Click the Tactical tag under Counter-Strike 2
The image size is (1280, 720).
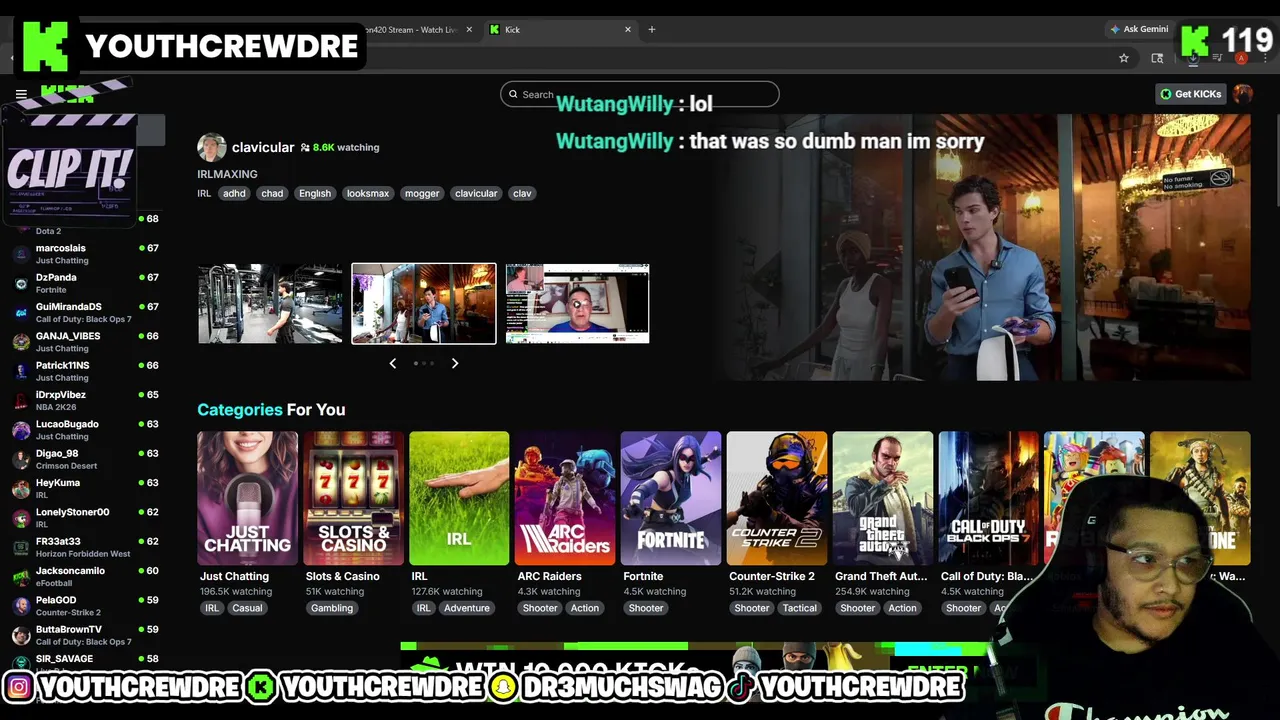[800, 608]
